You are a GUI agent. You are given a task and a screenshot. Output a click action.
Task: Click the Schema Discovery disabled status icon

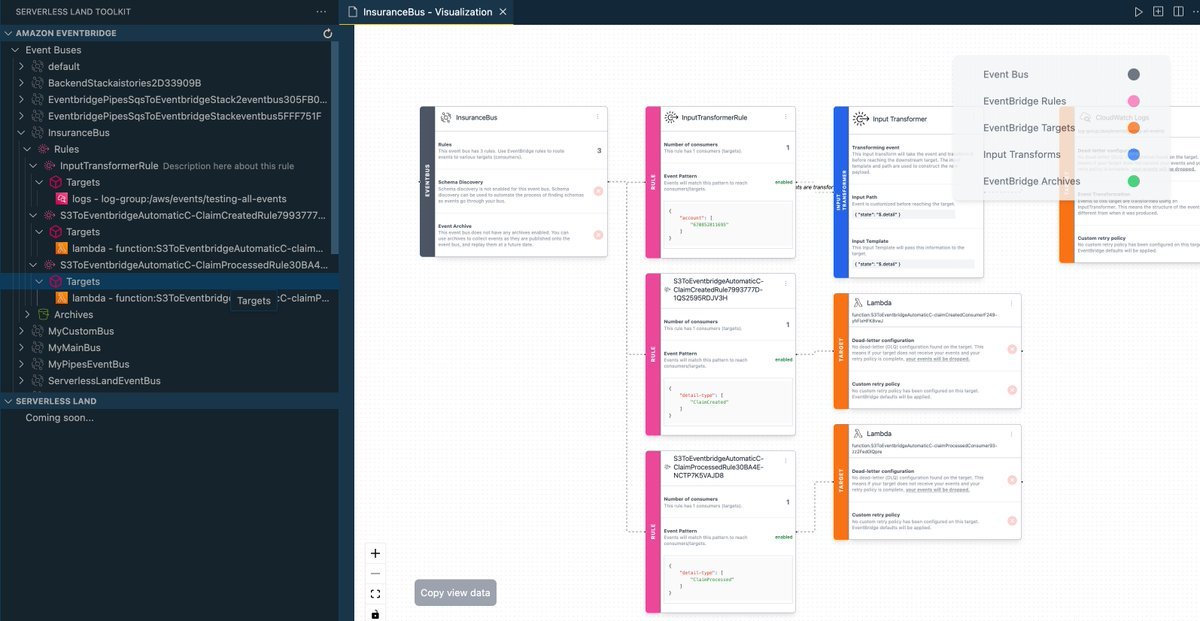pyautogui.click(x=598, y=190)
